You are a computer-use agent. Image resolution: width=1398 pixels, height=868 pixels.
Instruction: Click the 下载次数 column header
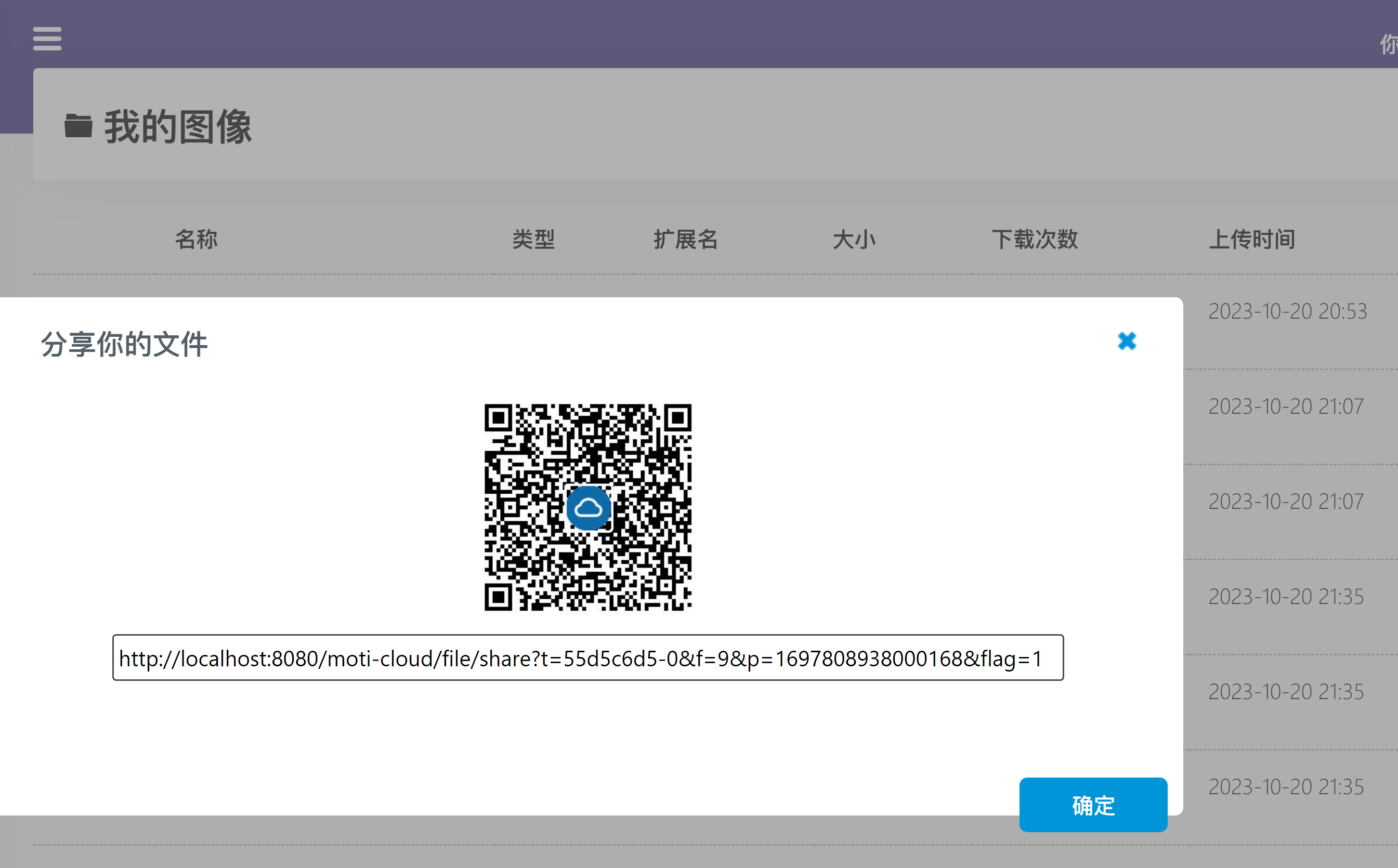(x=1035, y=239)
